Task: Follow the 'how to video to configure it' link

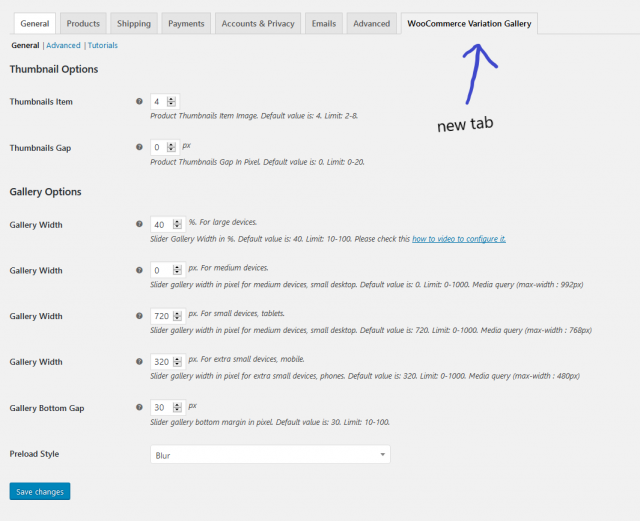Action: [x=459, y=239]
